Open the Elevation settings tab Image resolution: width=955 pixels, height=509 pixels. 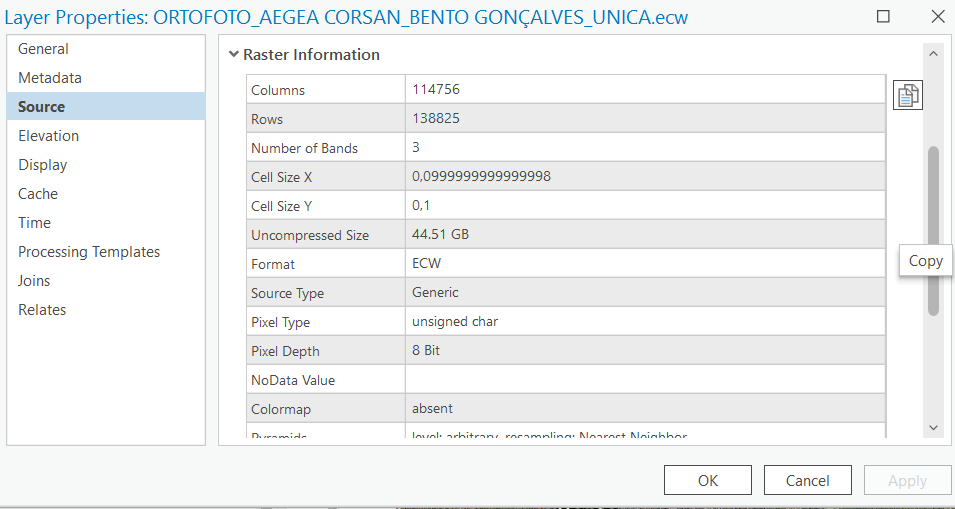coord(48,136)
